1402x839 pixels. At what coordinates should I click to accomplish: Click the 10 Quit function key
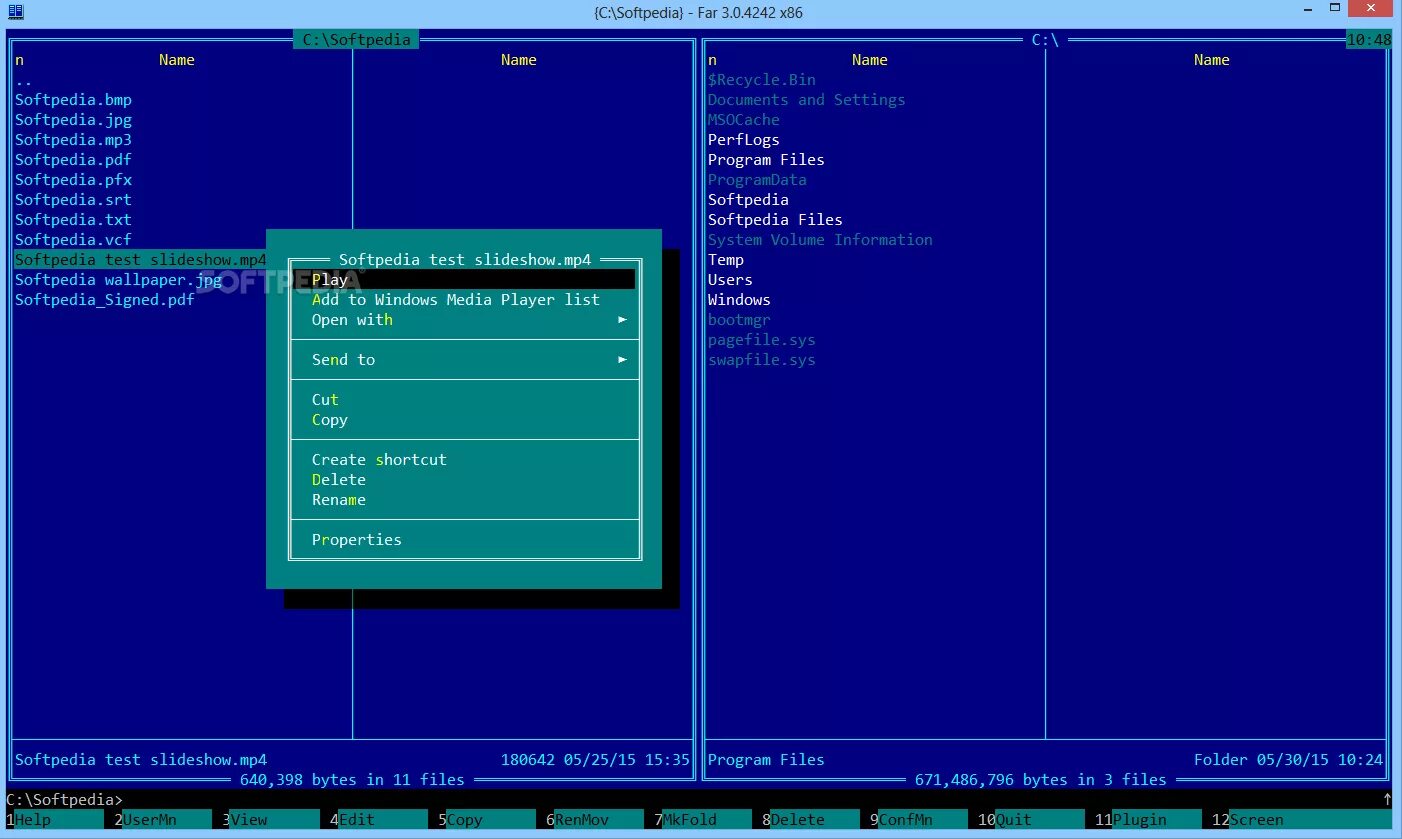pos(1031,820)
